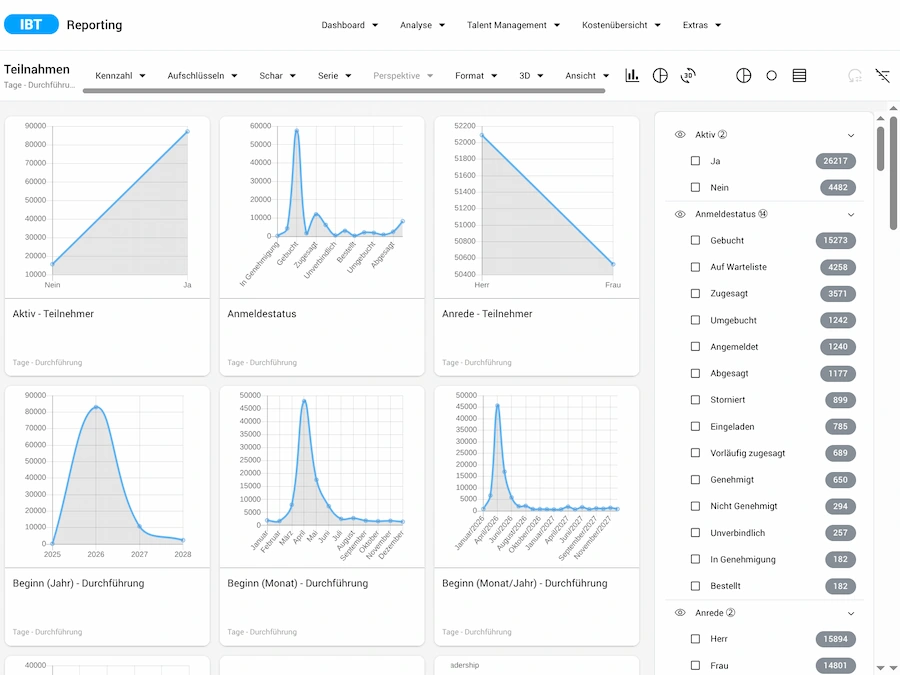Click page scroll-up arrow at far right
900x675 pixels.
893,108
